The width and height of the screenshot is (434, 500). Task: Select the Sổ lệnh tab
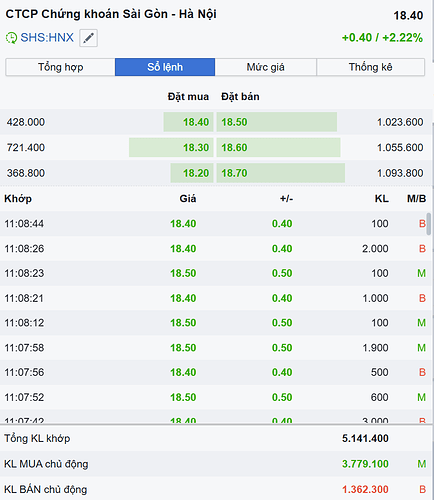point(165,67)
